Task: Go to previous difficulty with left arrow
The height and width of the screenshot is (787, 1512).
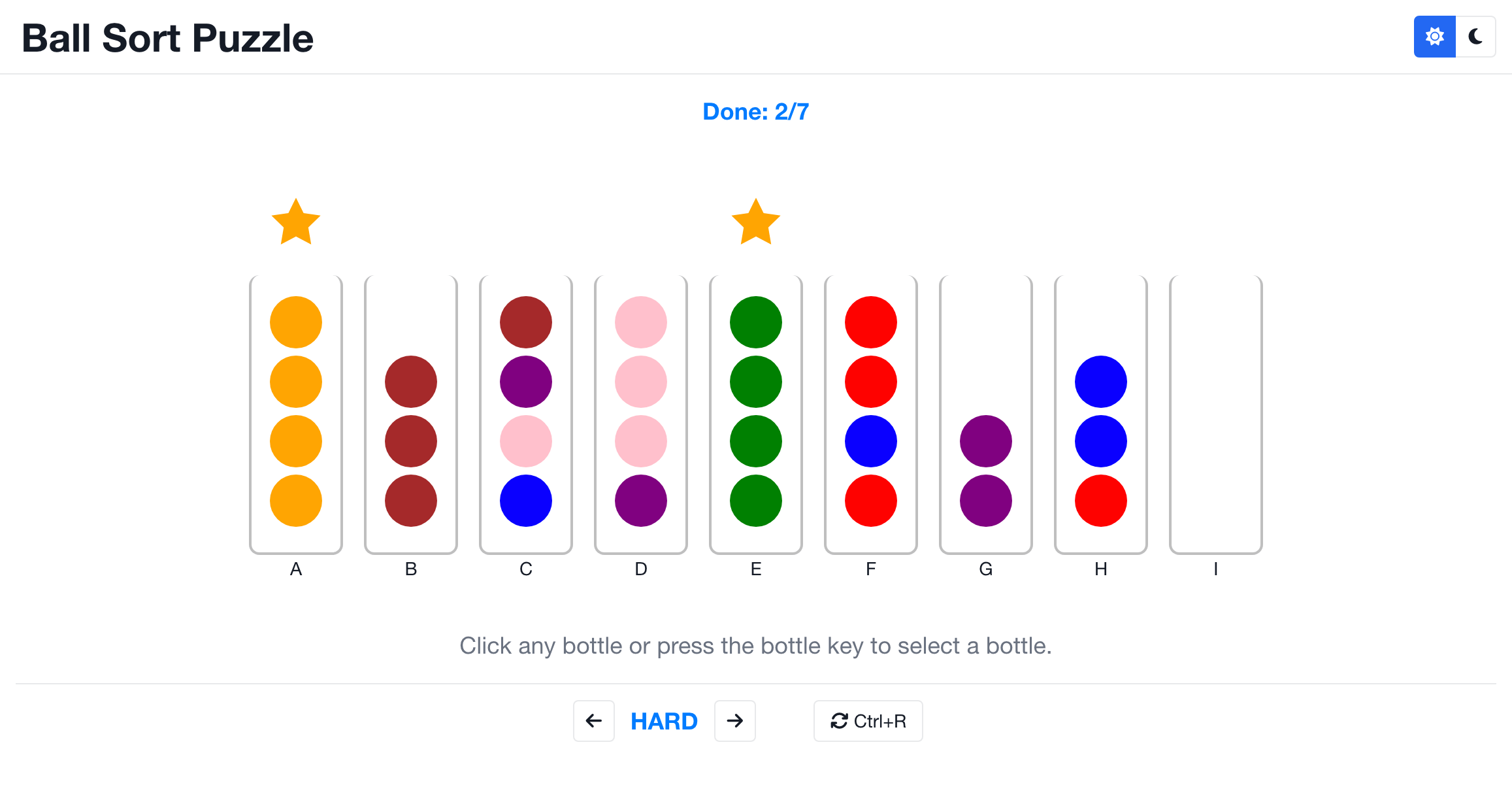Action: click(x=593, y=721)
